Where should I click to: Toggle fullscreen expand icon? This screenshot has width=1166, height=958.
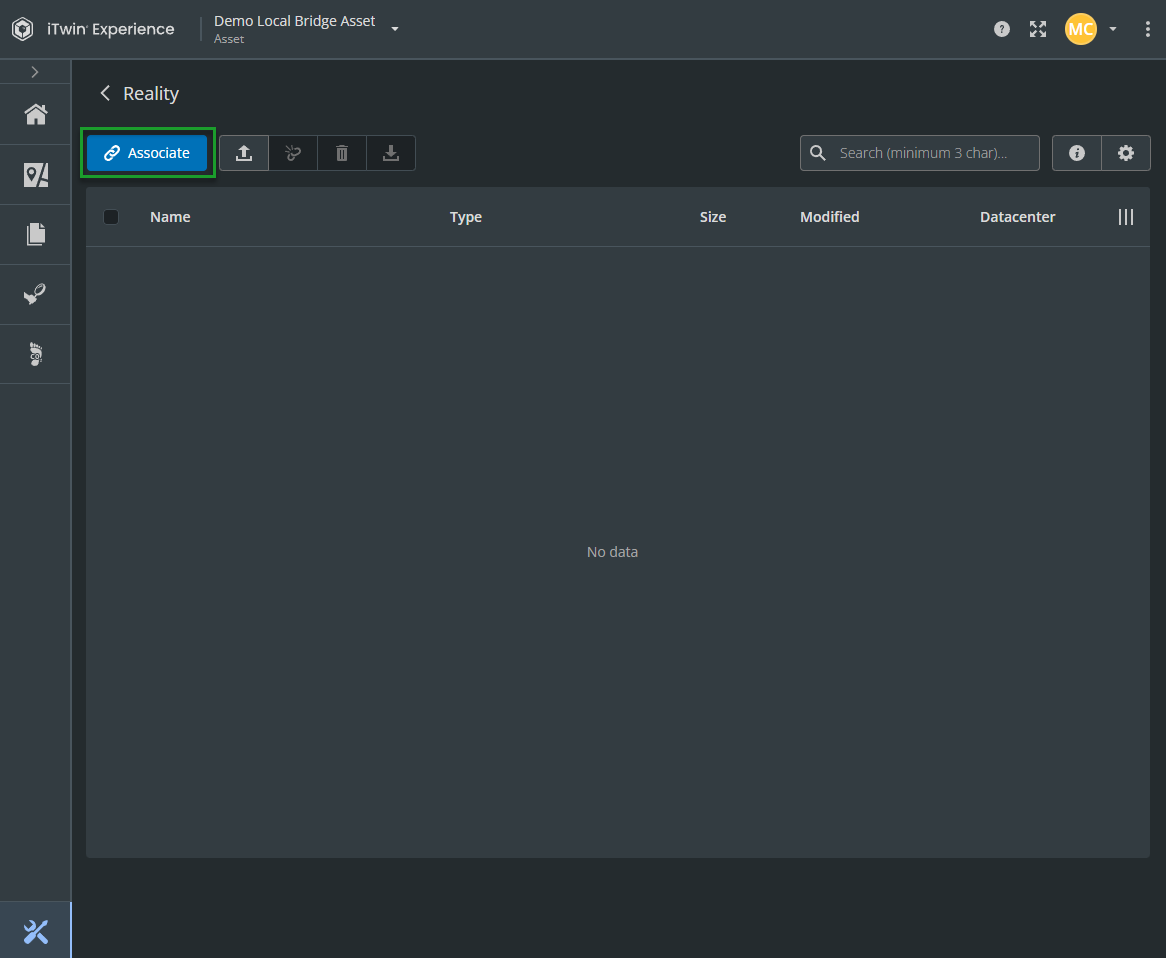pyautogui.click(x=1038, y=29)
